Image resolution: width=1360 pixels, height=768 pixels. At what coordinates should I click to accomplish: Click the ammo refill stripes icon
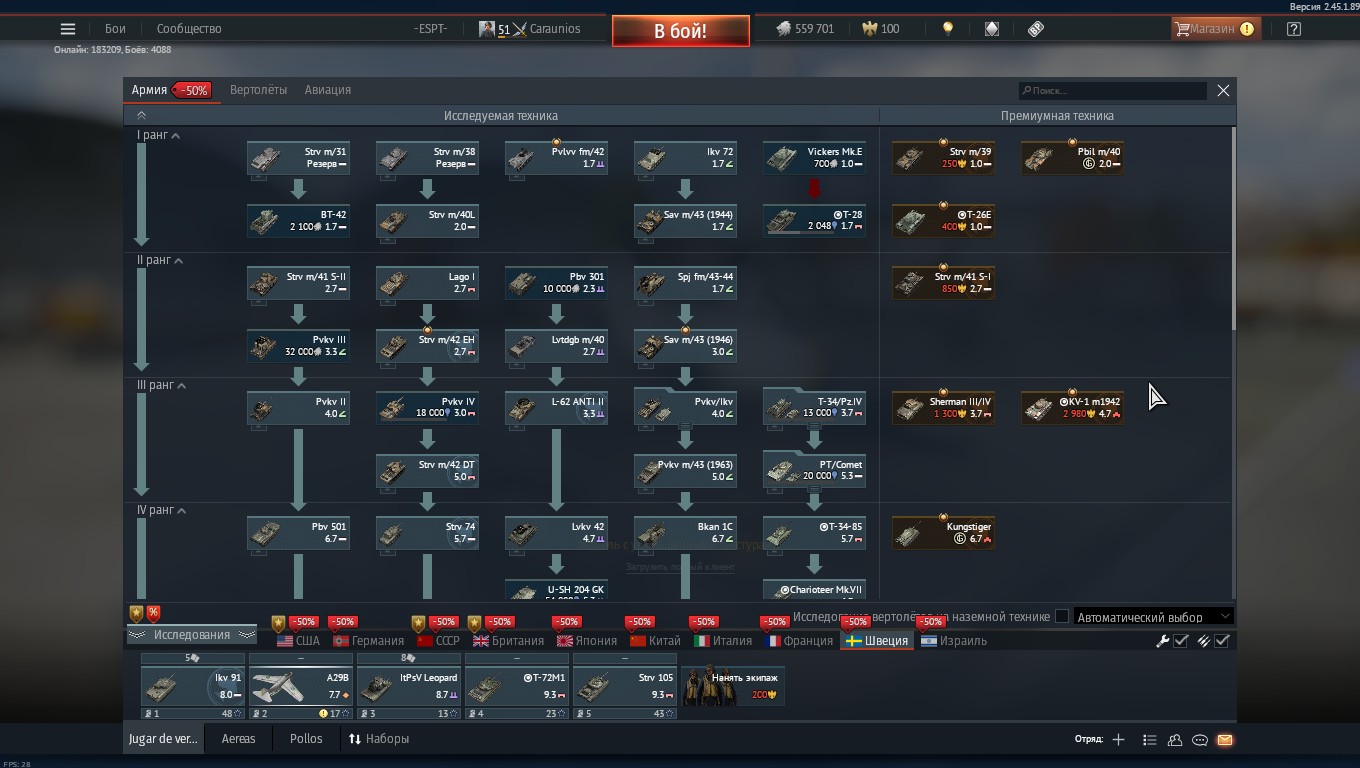pos(1204,641)
